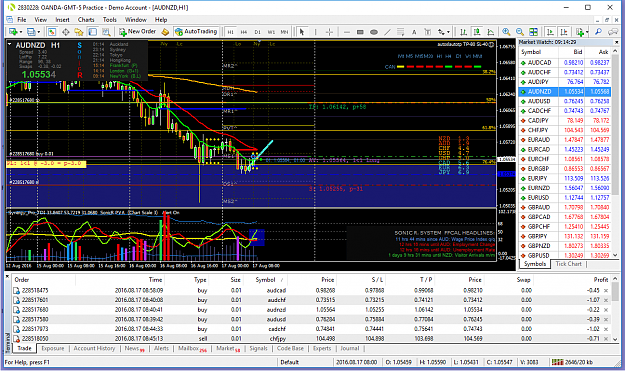Click the connection status 2646/20 kb
The height and width of the screenshot is (371, 625).
point(572,362)
